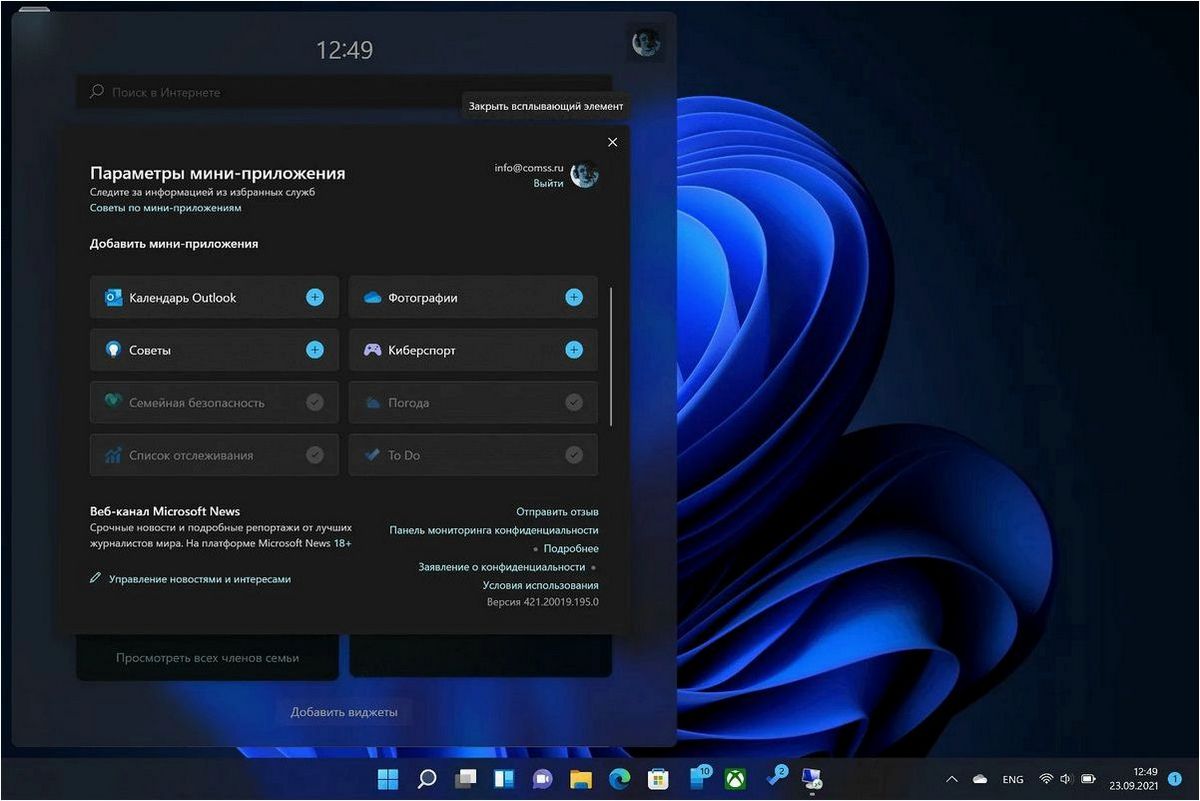Open the ENG language switcher
The height and width of the screenshot is (801, 1200).
[1013, 779]
